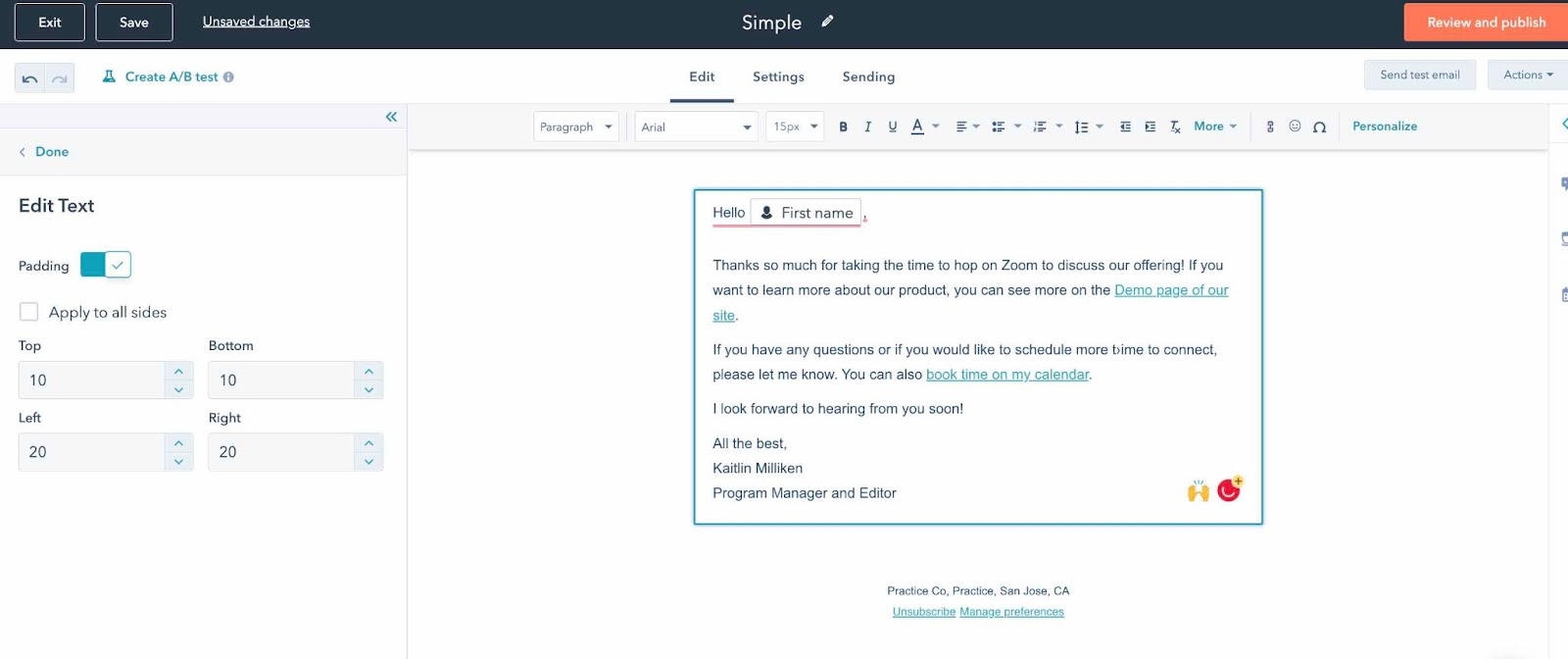Click the Top padding field
The height and width of the screenshot is (659, 1568).
pyautogui.click(x=91, y=380)
